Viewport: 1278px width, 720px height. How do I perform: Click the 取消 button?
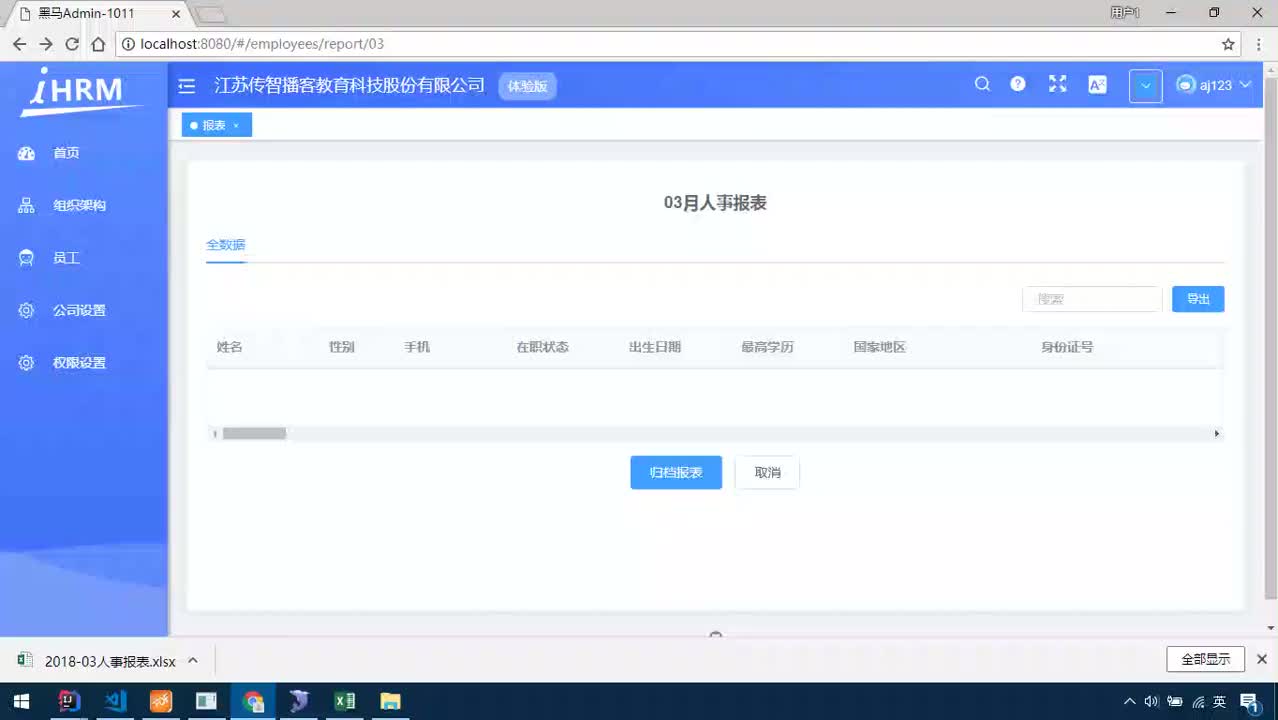click(x=768, y=473)
